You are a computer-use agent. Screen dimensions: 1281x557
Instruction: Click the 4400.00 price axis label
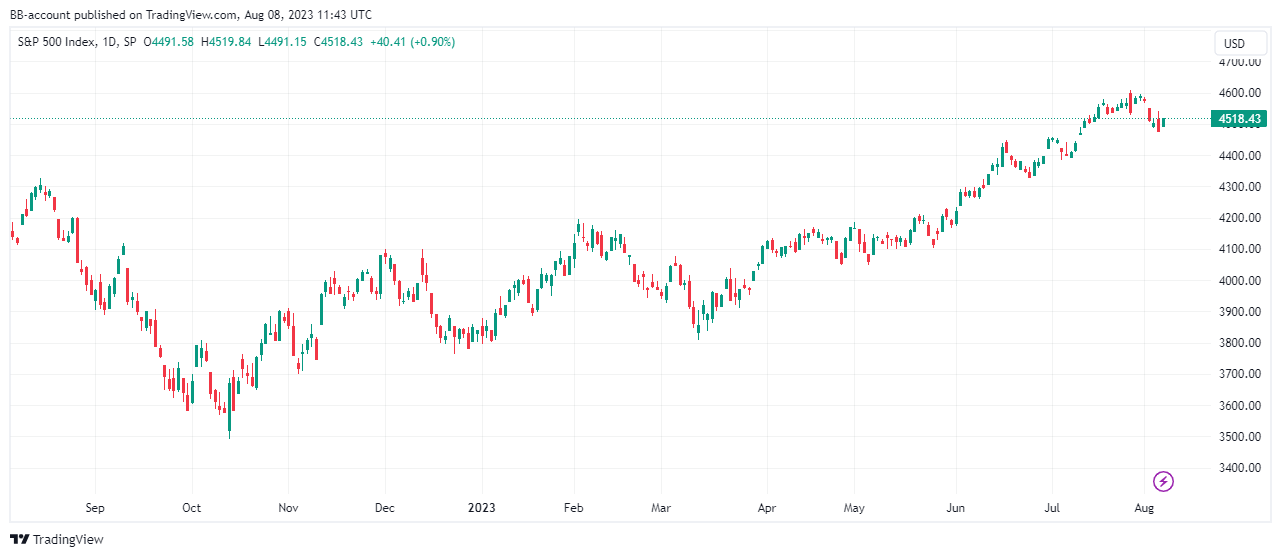tap(1238, 156)
